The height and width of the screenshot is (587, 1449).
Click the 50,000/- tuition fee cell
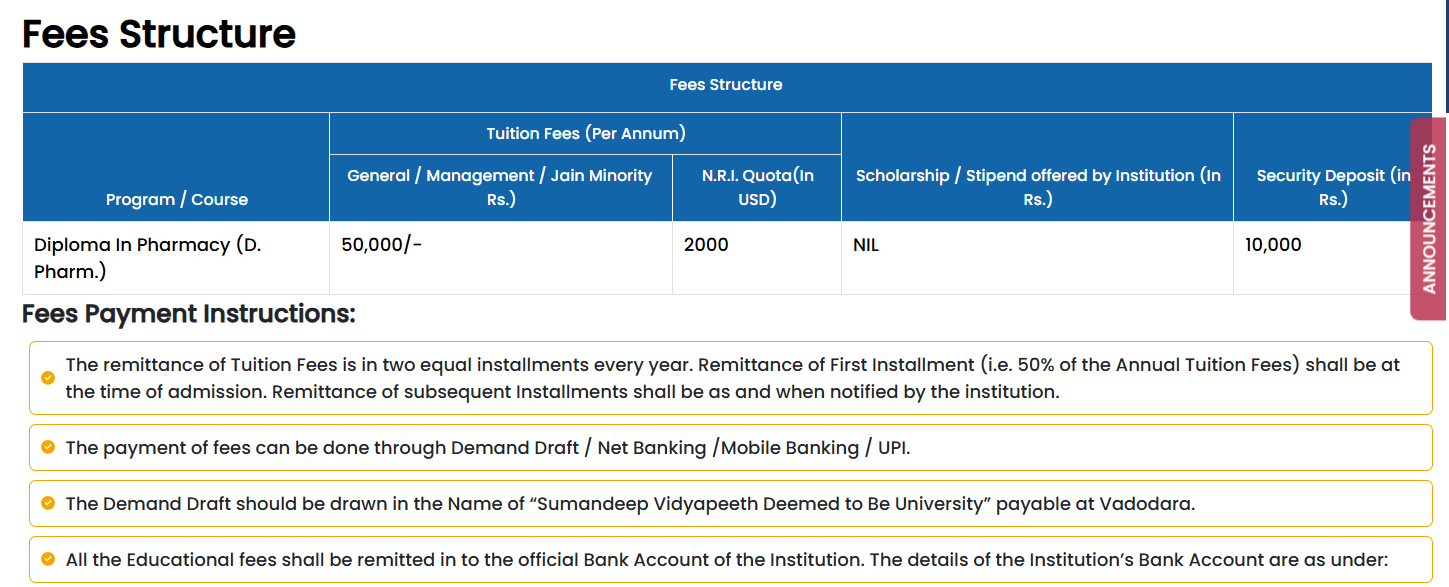click(x=381, y=245)
